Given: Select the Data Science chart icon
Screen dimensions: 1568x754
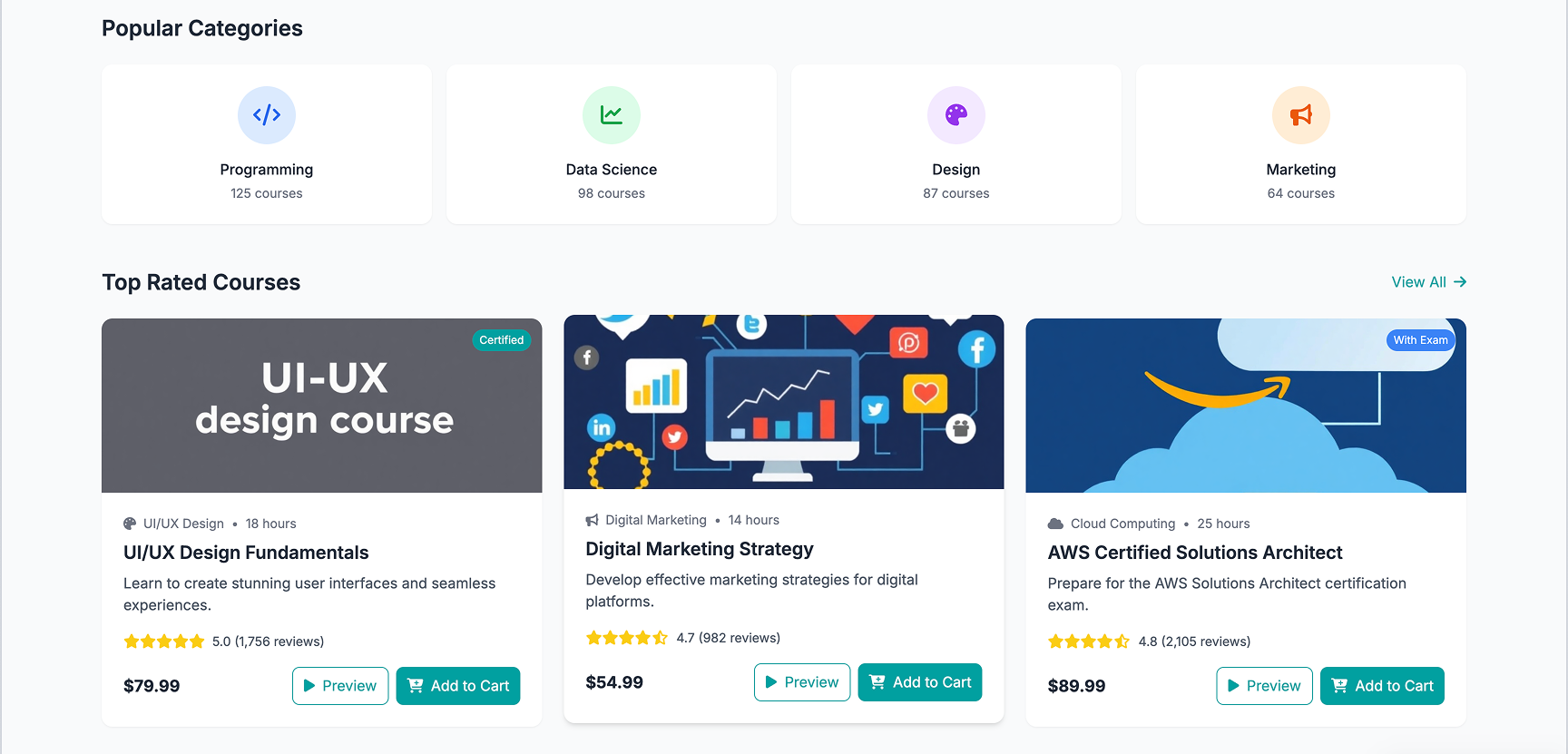Looking at the screenshot, I should [x=612, y=115].
